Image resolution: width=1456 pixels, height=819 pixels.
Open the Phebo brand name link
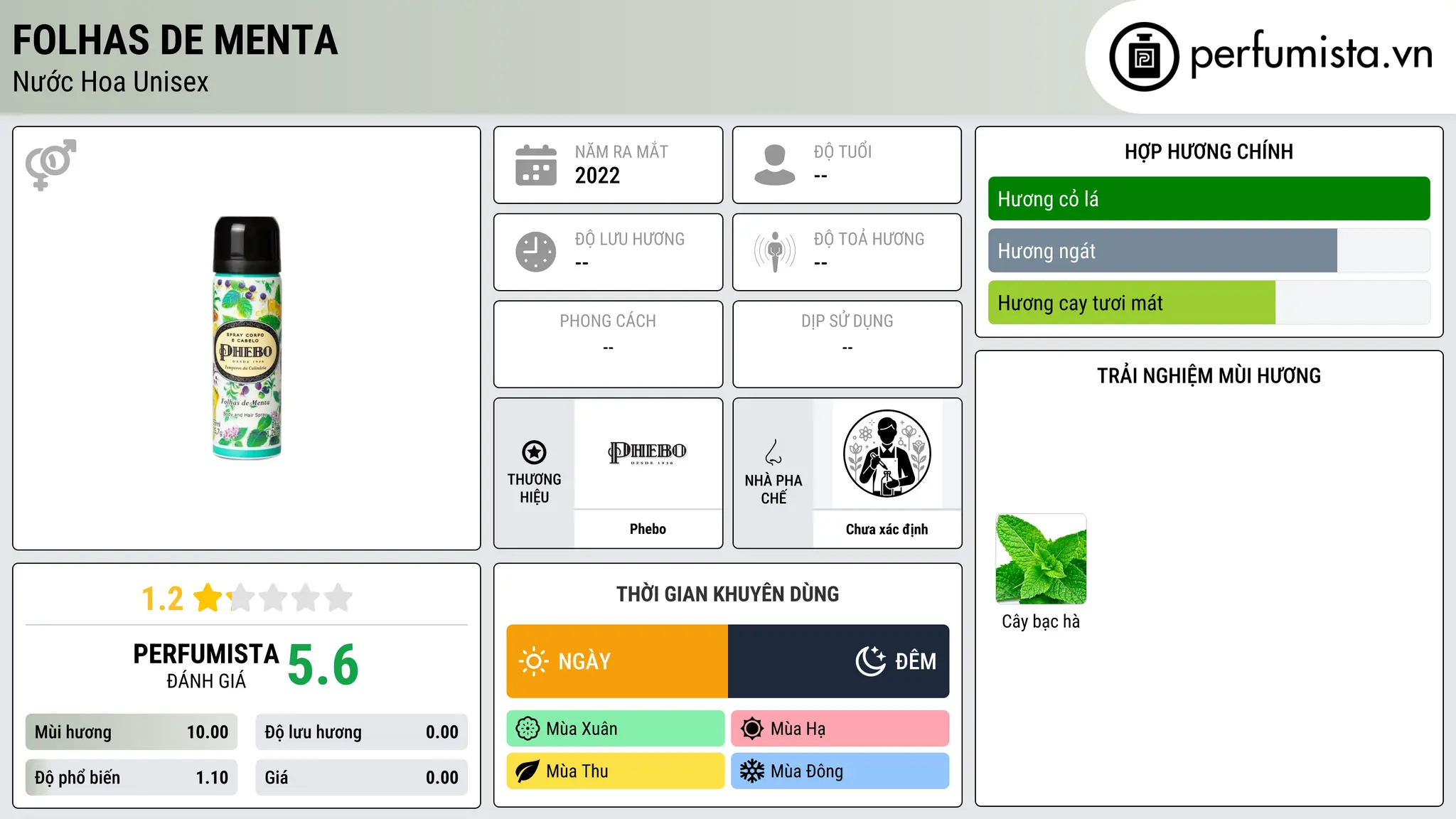pos(648,529)
